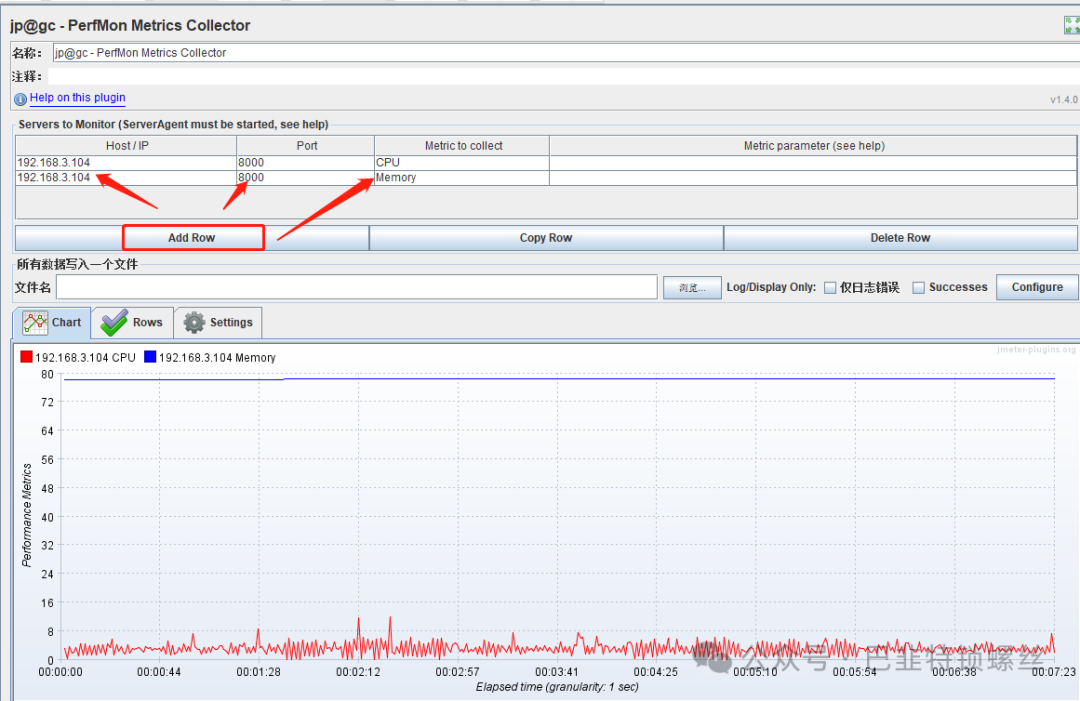
Task: Select the Port 8000 cell in the CPU row
Action: click(x=306, y=163)
